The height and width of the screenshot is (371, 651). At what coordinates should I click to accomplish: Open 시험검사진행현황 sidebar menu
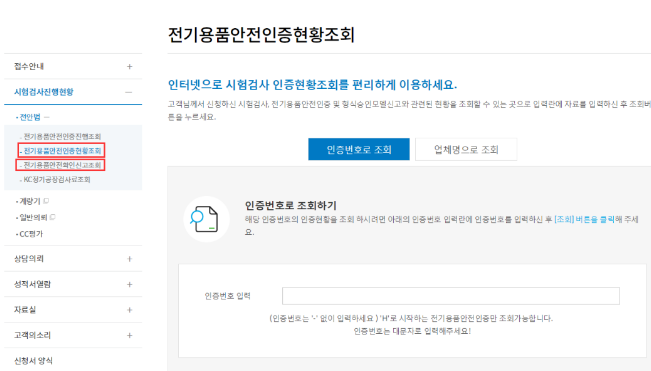pos(44,92)
